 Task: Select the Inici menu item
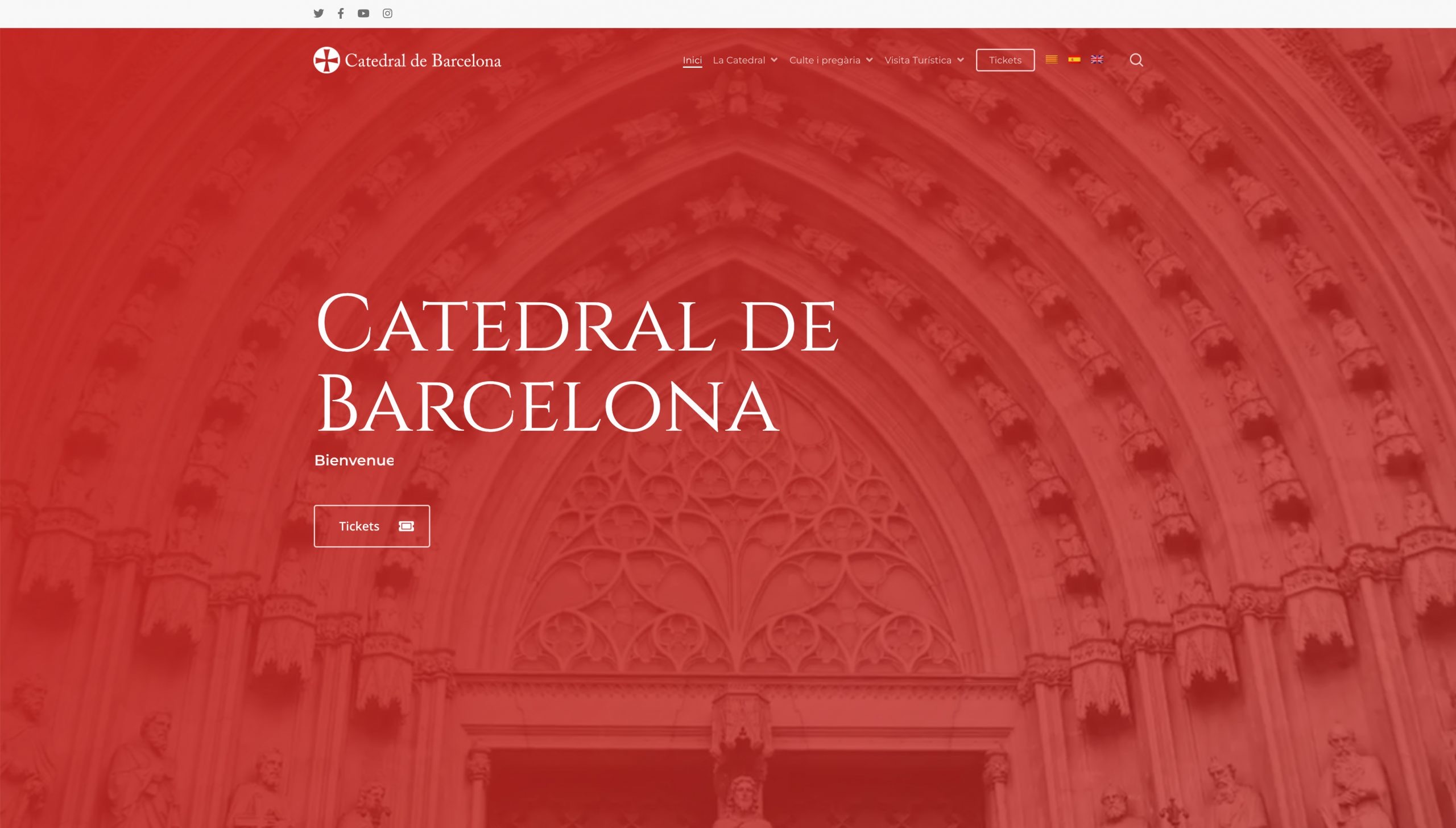tap(692, 60)
